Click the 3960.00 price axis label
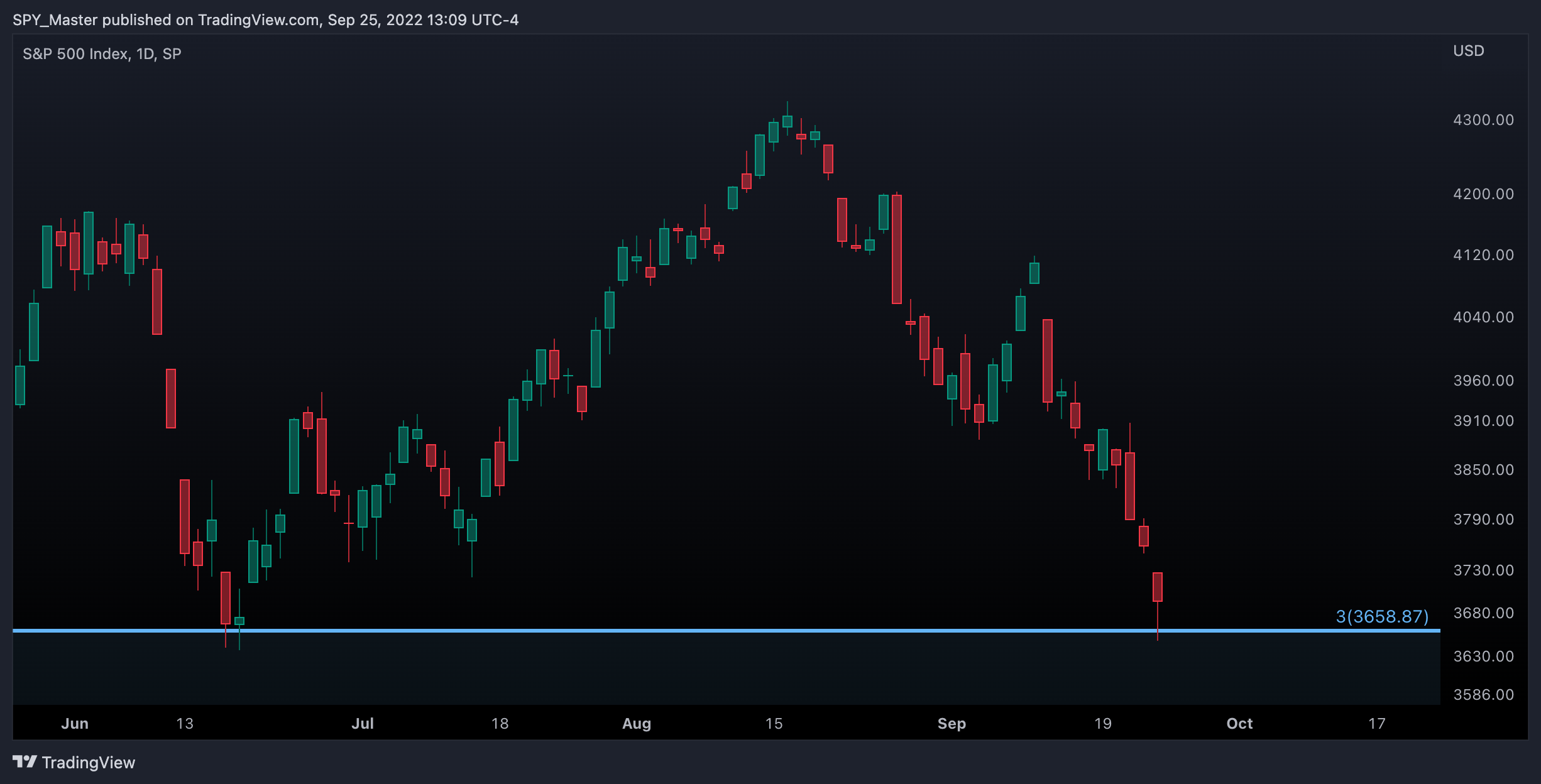Screen dimensions: 1541x784 pyautogui.click(x=1483, y=381)
